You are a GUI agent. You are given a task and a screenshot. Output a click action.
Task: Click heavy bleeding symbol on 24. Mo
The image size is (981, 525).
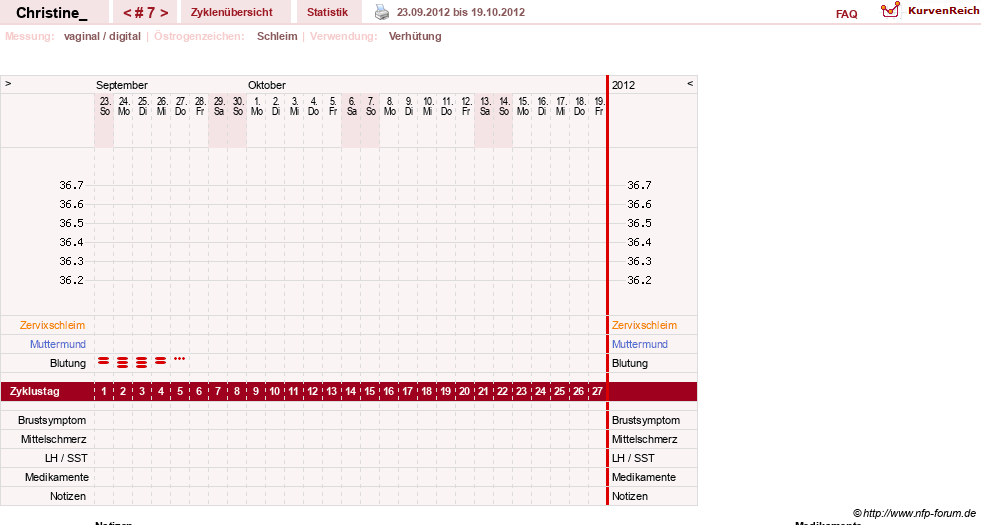123,362
